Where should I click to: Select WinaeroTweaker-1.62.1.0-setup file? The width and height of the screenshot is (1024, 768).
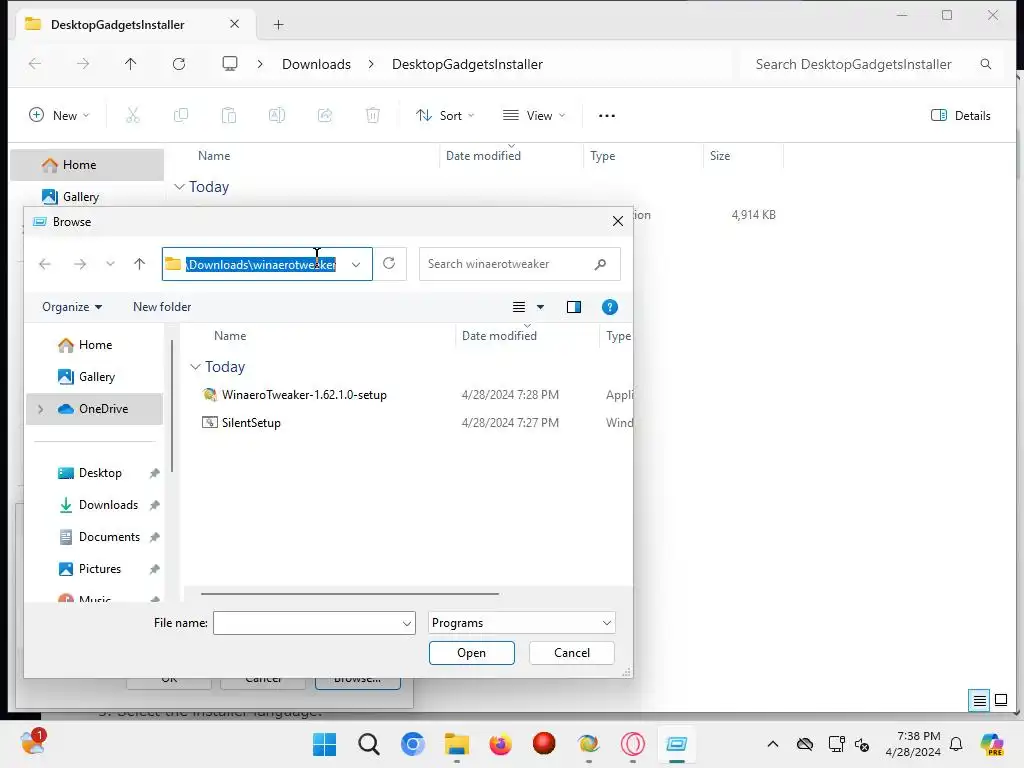(304, 394)
